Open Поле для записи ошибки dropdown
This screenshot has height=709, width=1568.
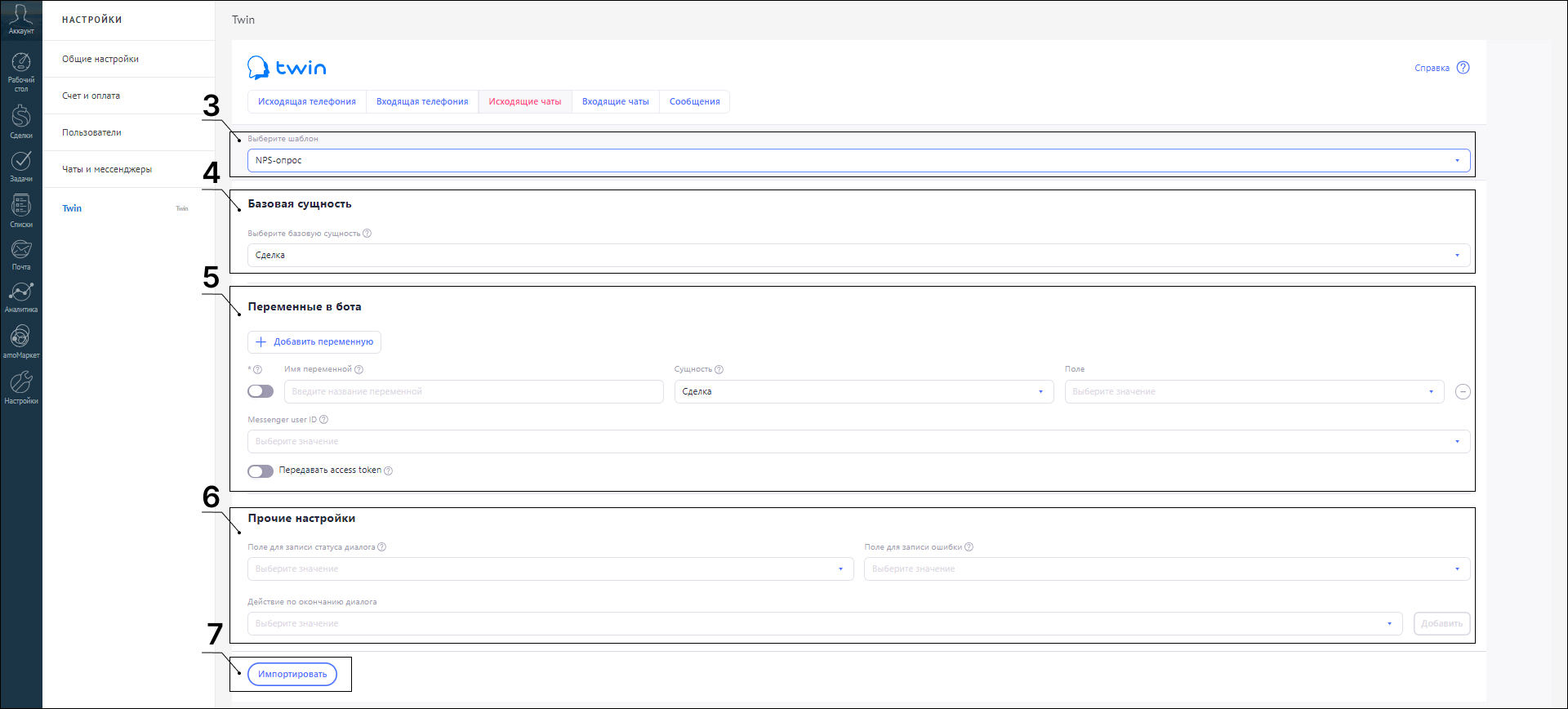pyautogui.click(x=1167, y=569)
